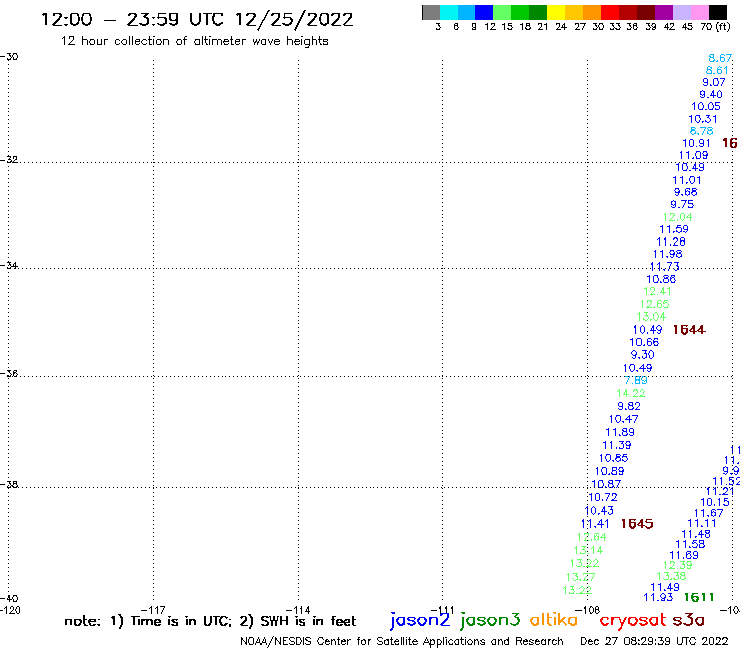
Task: Click the timestamp 'Dec 27 08:29:39 UTC 2022'
Action: coord(654,641)
